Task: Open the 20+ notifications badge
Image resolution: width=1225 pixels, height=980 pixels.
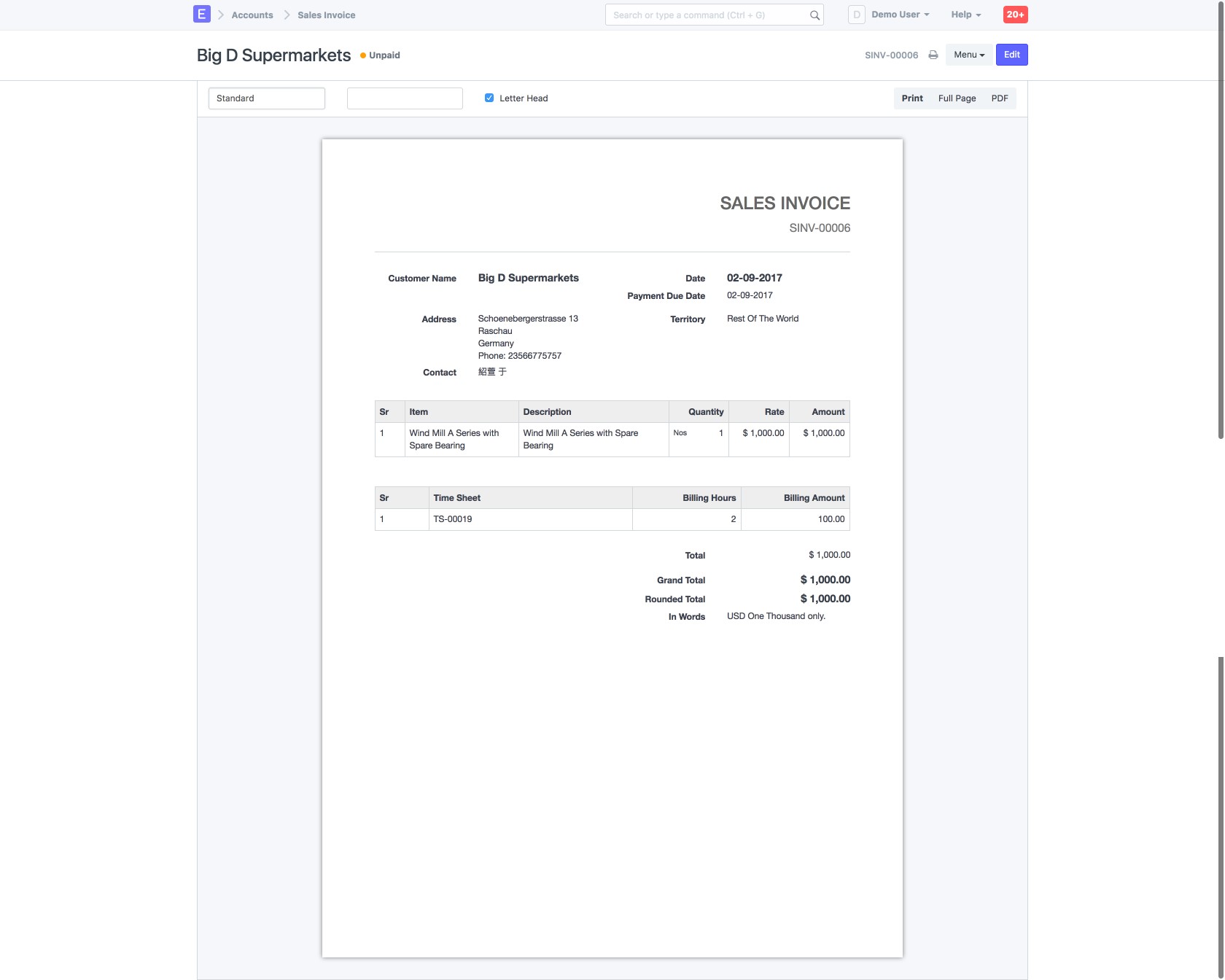Action: tap(1015, 15)
